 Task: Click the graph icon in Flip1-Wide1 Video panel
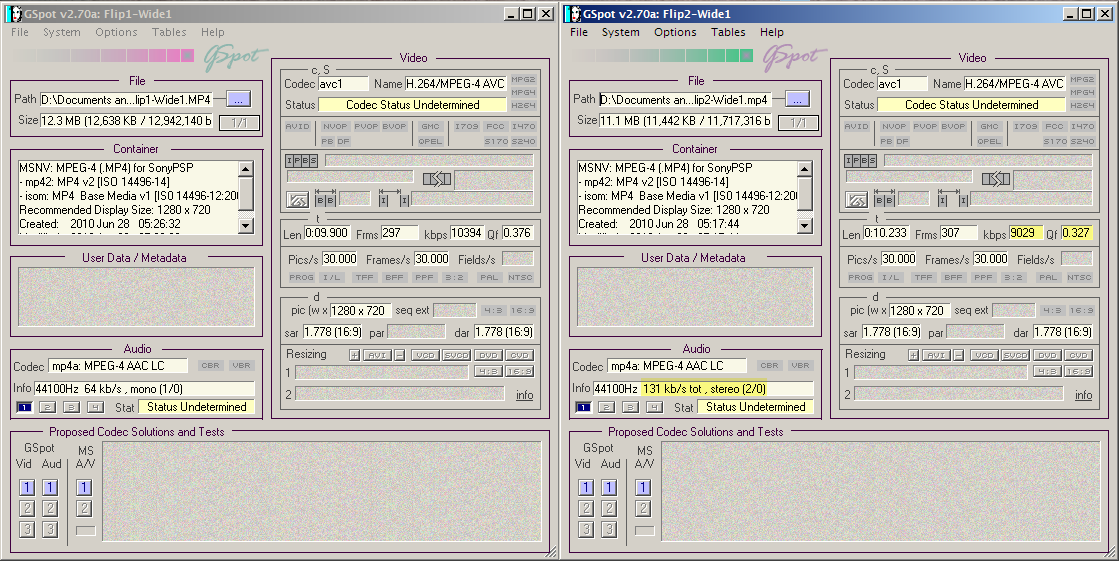pyautogui.click(x=298, y=200)
